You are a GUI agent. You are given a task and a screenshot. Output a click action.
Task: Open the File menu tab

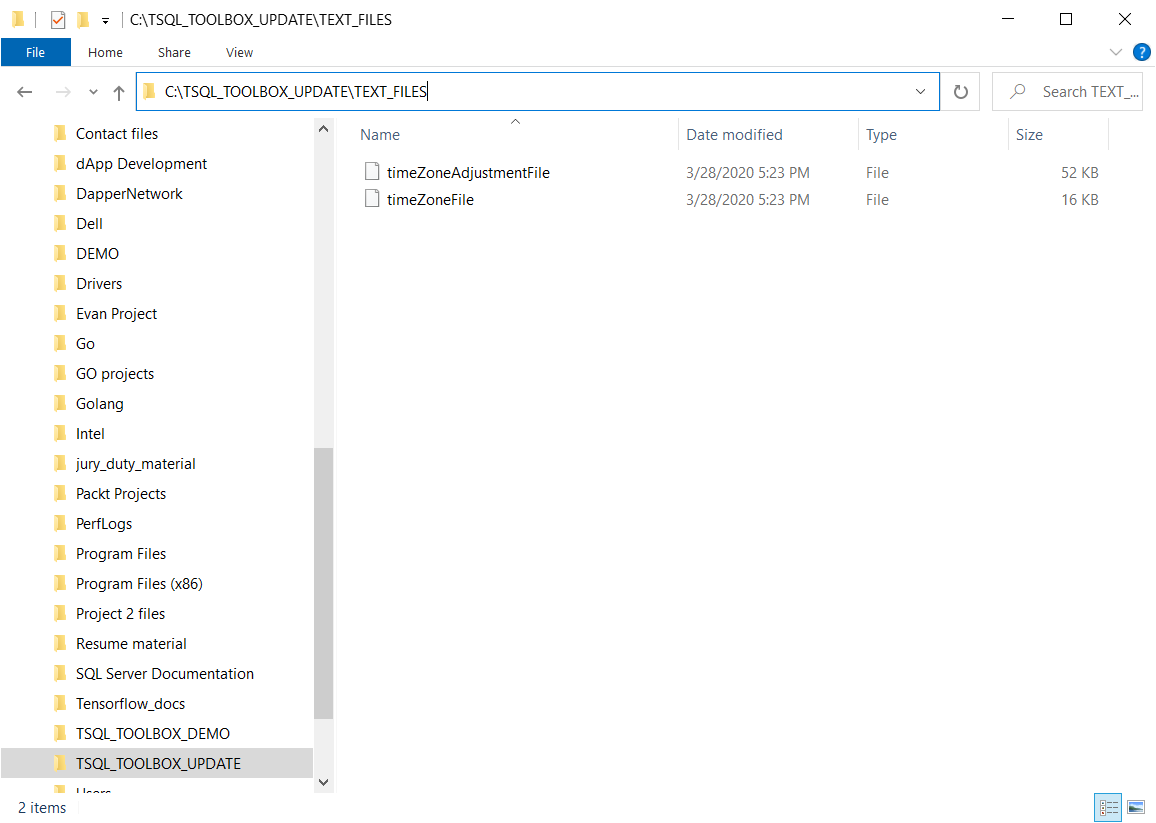point(35,52)
